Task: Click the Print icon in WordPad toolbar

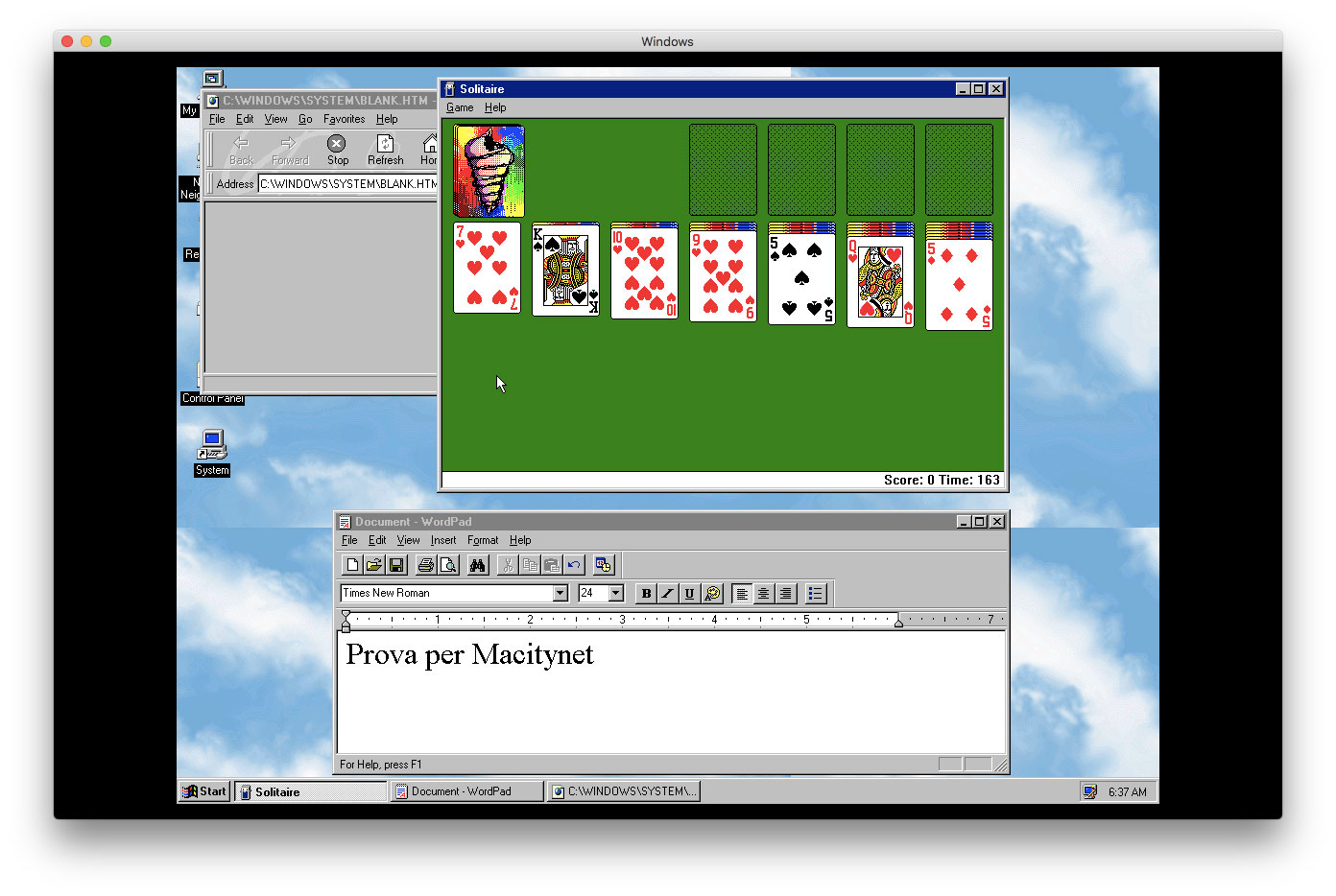Action: coord(426,565)
